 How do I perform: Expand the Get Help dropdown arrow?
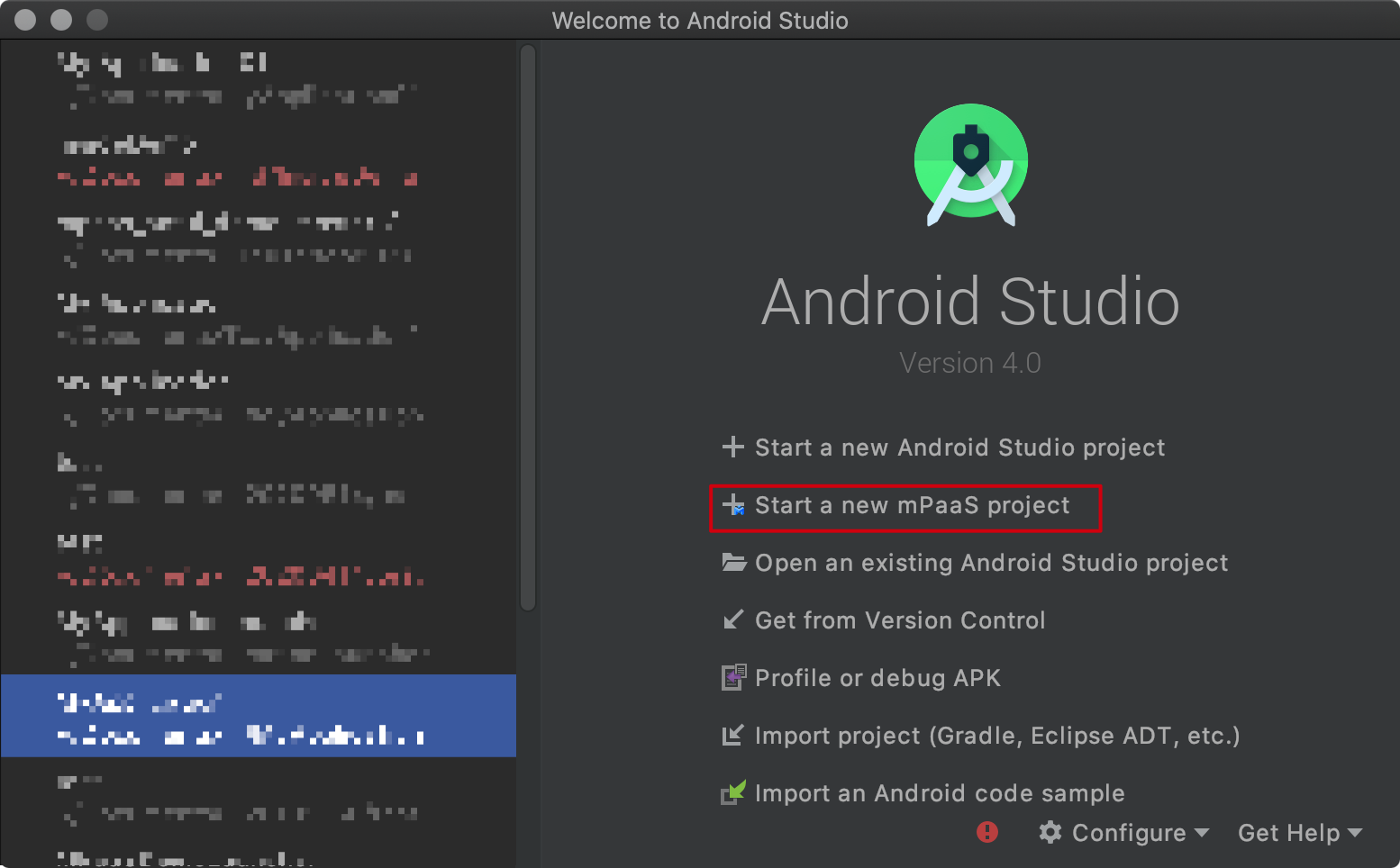click(x=1355, y=833)
